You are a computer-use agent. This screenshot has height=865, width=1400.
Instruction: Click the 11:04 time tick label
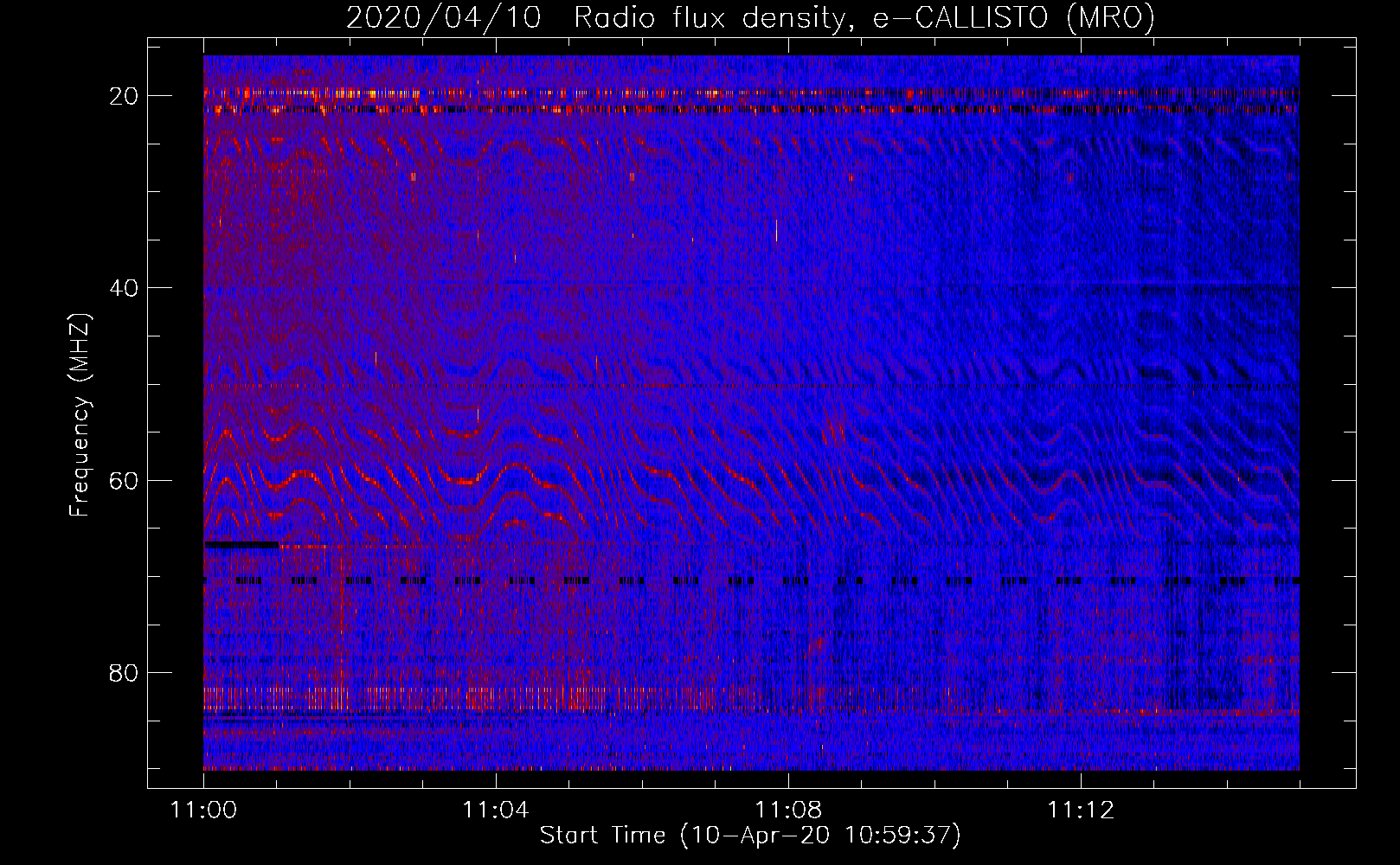(495, 811)
